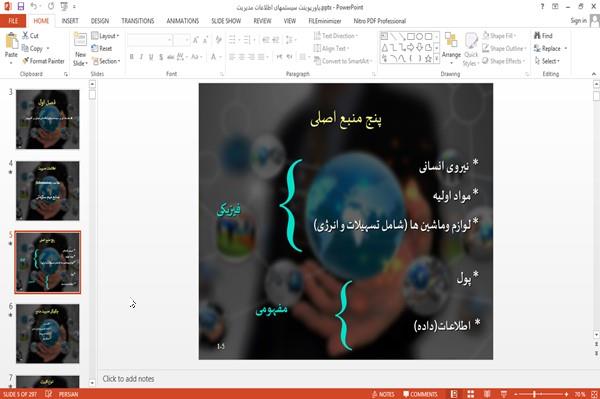Toggle the Comments pane in status bar
Image resolution: width=600 pixels, height=399 pixels.
pos(420,394)
